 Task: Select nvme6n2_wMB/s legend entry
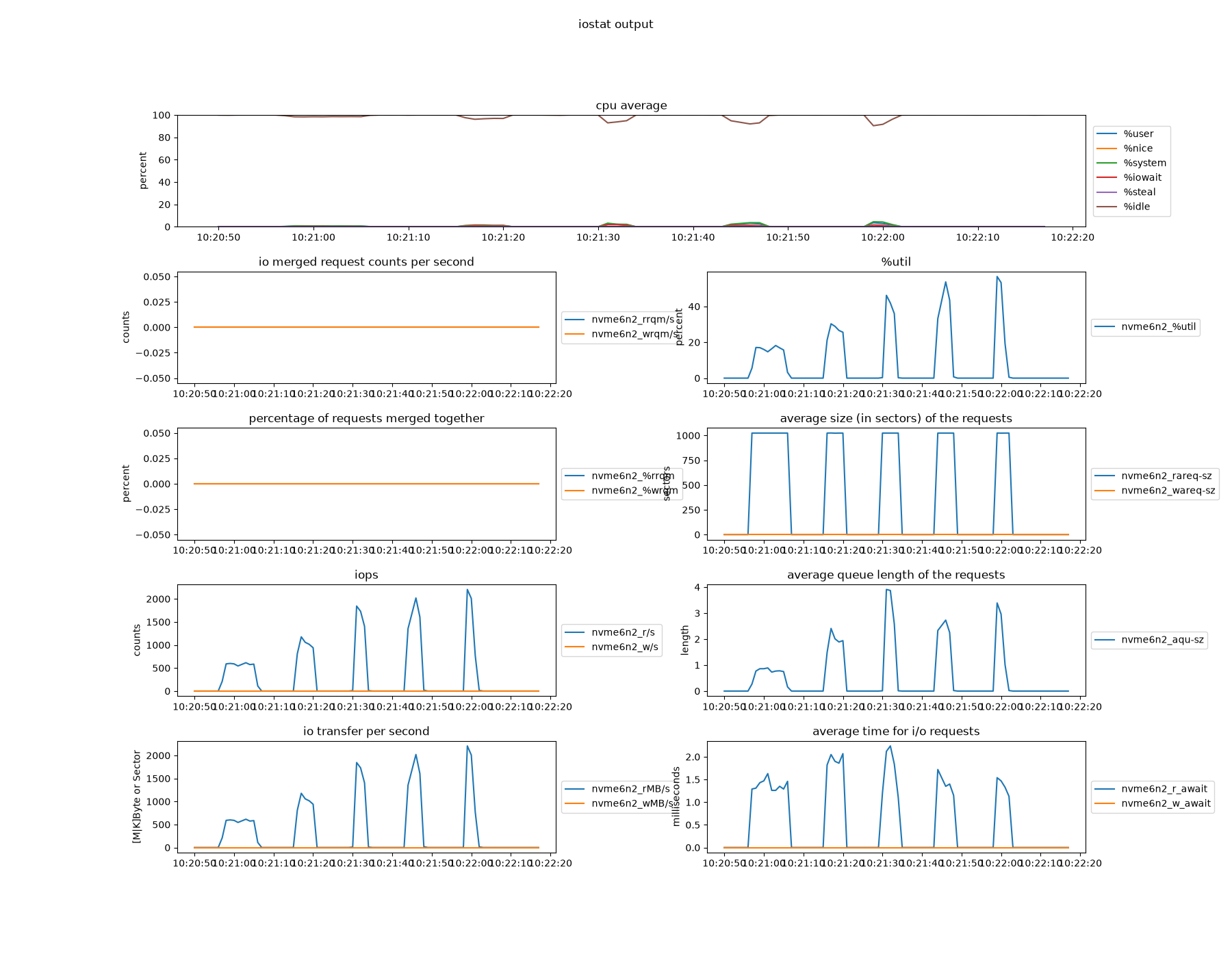click(619, 804)
